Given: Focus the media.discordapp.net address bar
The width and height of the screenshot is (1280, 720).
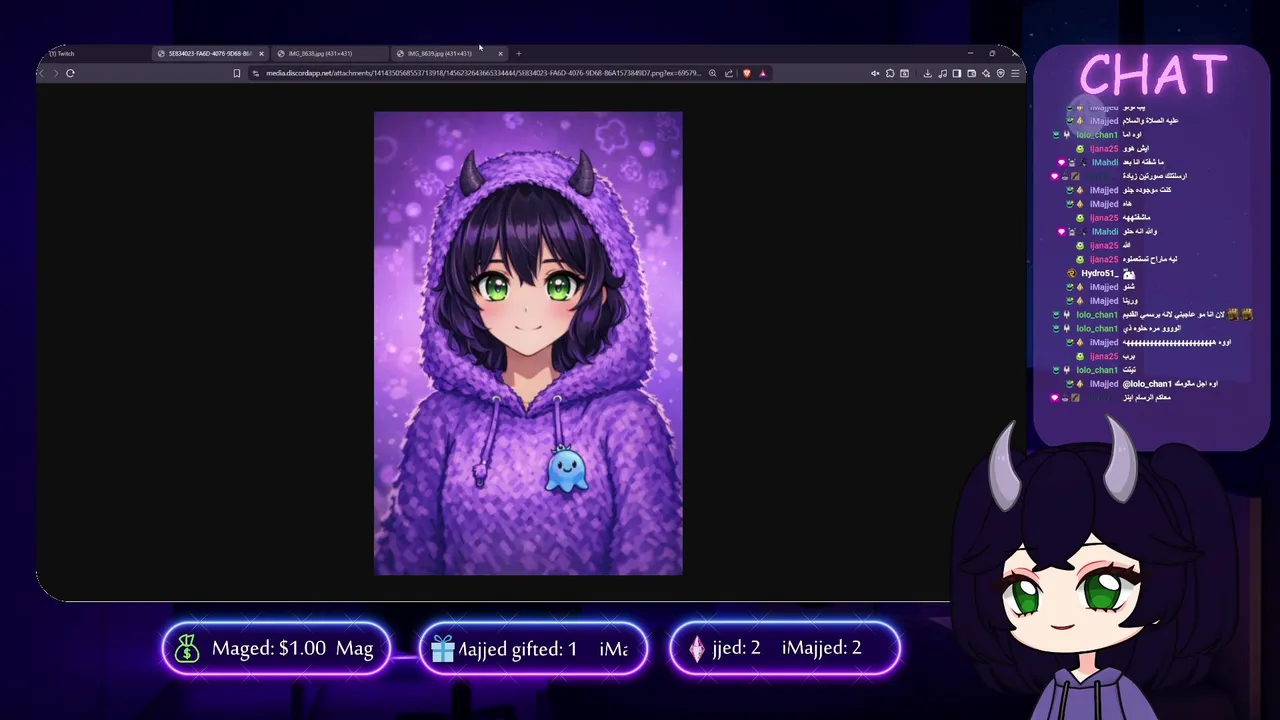Looking at the screenshot, I should tap(483, 73).
